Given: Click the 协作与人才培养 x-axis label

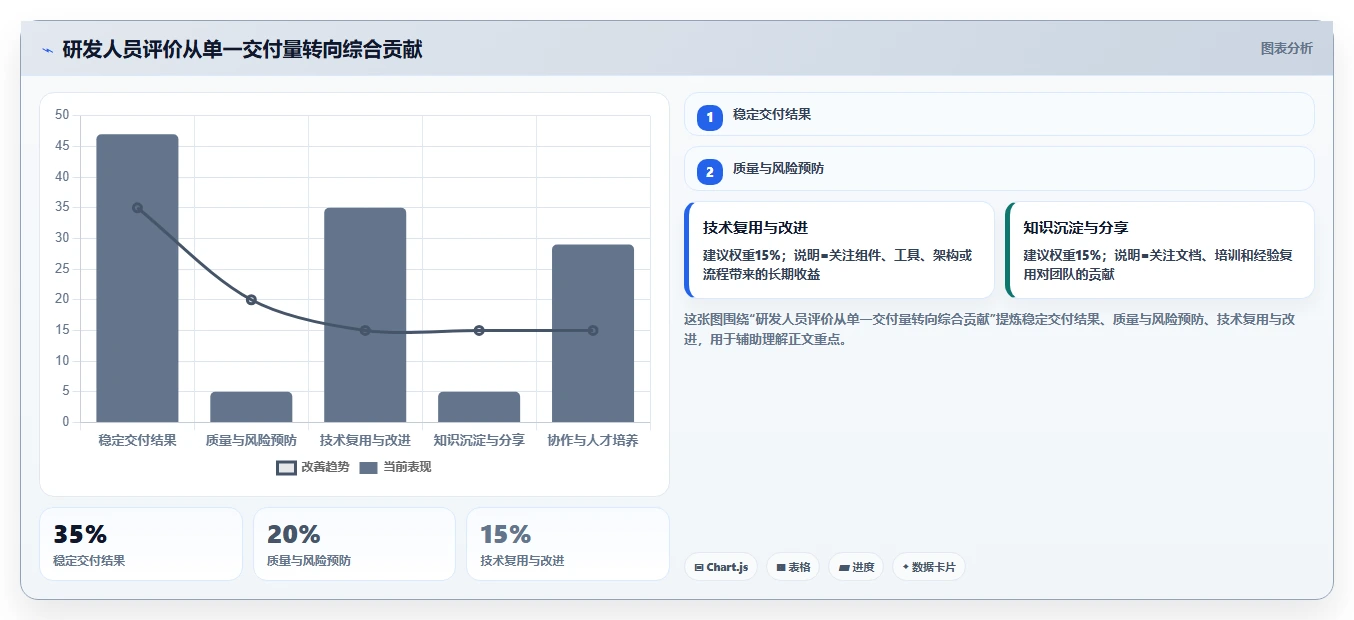Looking at the screenshot, I should click(593, 440).
